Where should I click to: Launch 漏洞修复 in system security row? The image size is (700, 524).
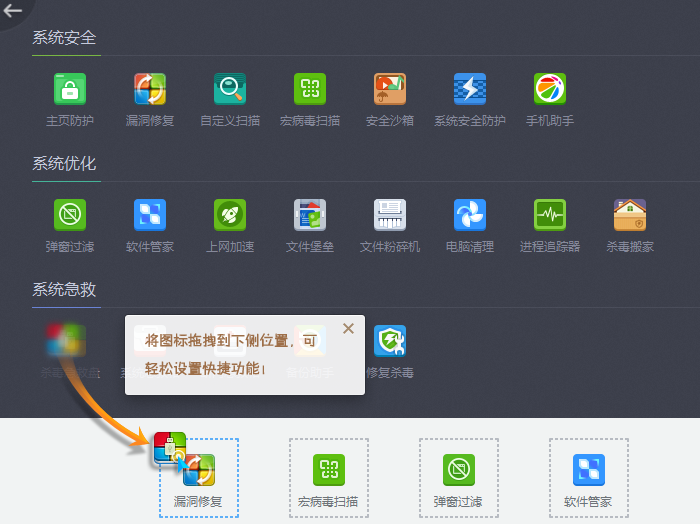coord(150,90)
